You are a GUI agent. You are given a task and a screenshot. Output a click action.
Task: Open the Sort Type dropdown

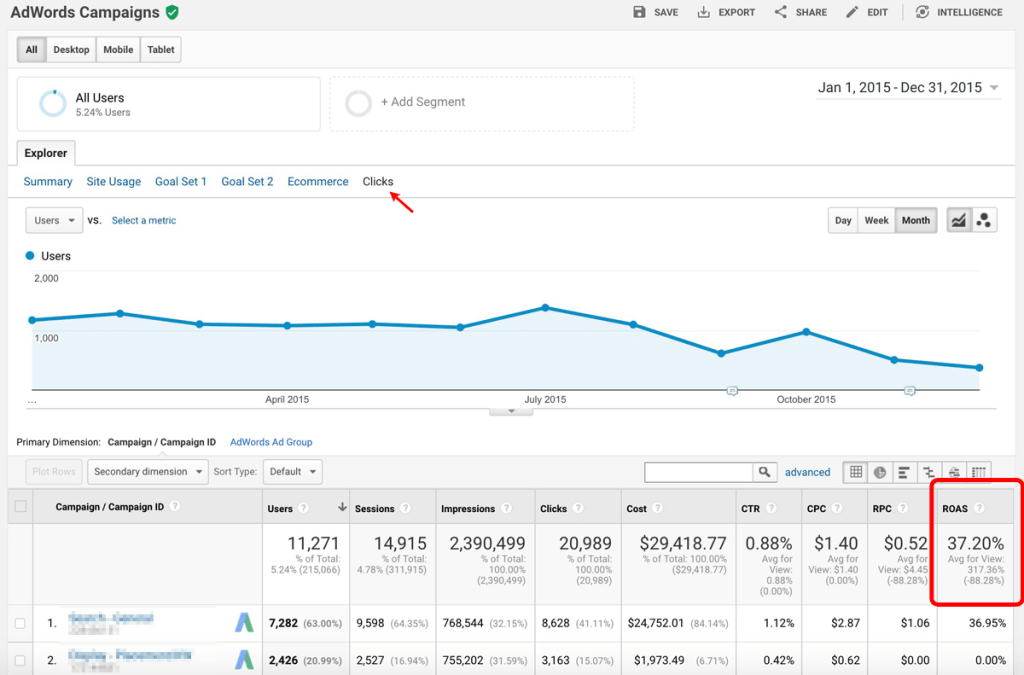click(x=292, y=471)
